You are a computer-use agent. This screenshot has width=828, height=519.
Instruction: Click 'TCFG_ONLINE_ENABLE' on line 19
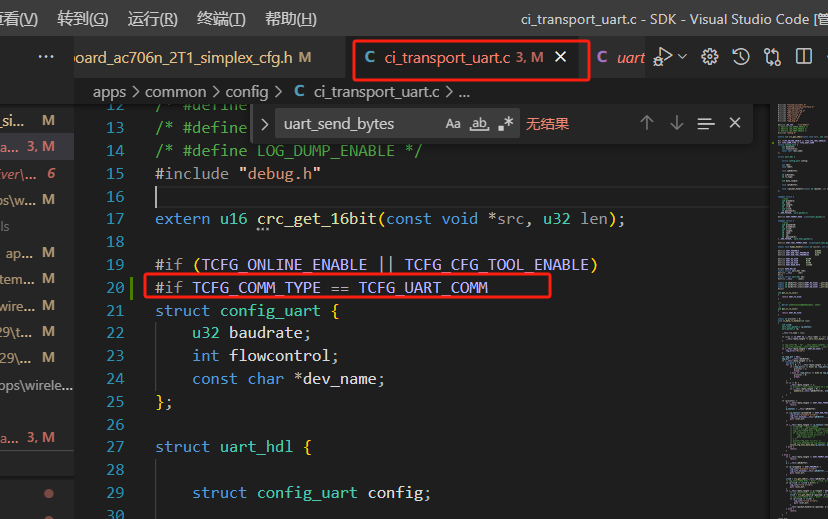pos(285,265)
